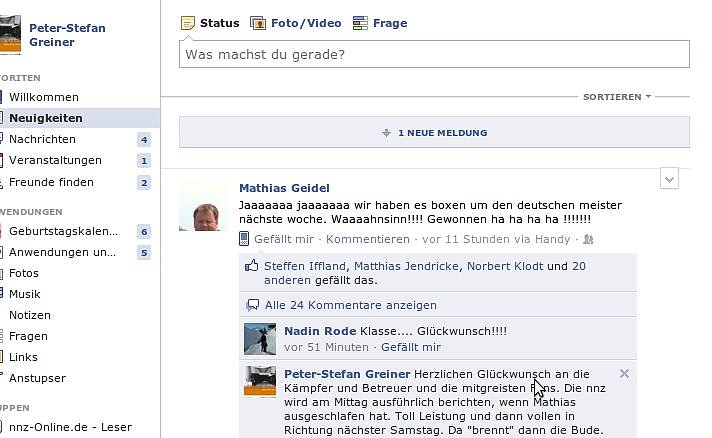Open Nachrichten in the sidebar

point(42,139)
